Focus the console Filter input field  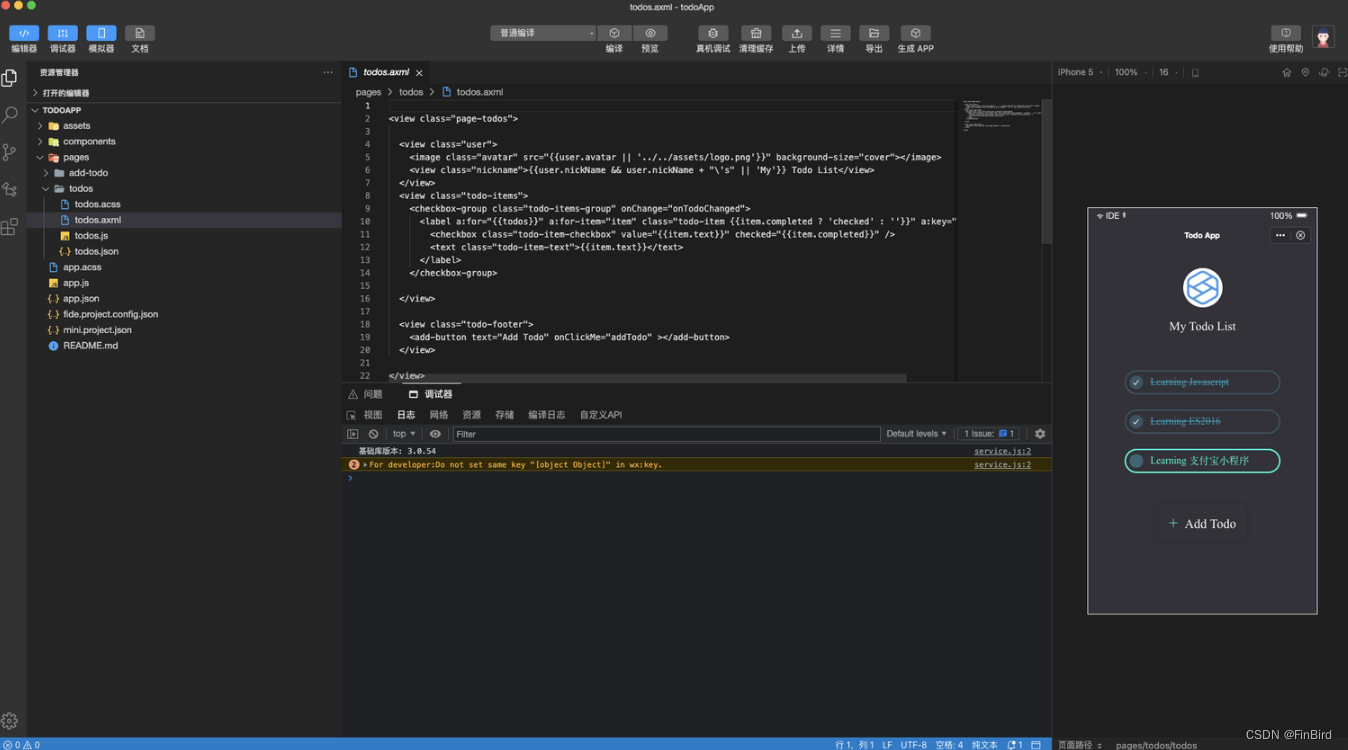[x=666, y=434]
